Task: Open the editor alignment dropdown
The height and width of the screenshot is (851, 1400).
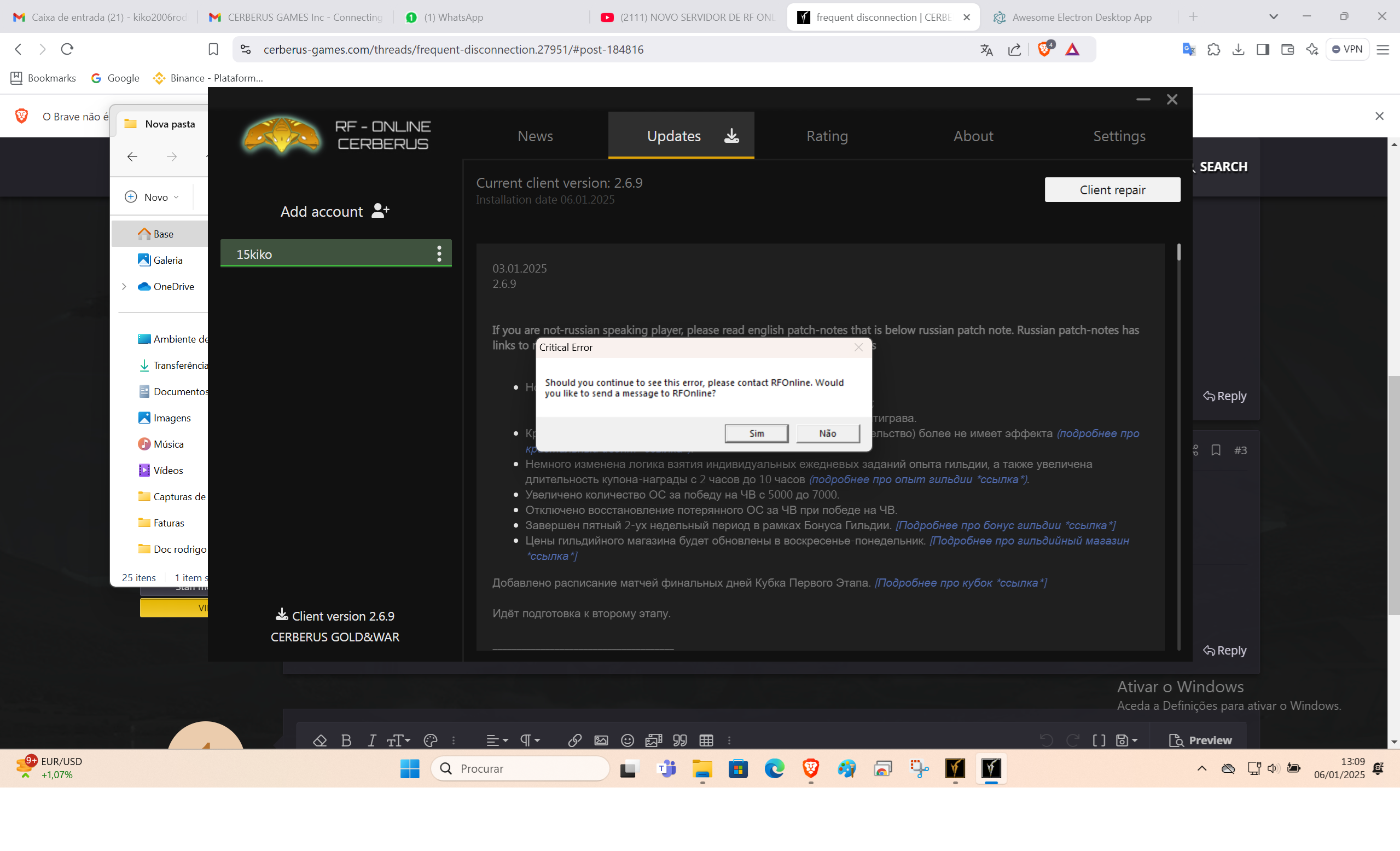Action: tap(497, 740)
